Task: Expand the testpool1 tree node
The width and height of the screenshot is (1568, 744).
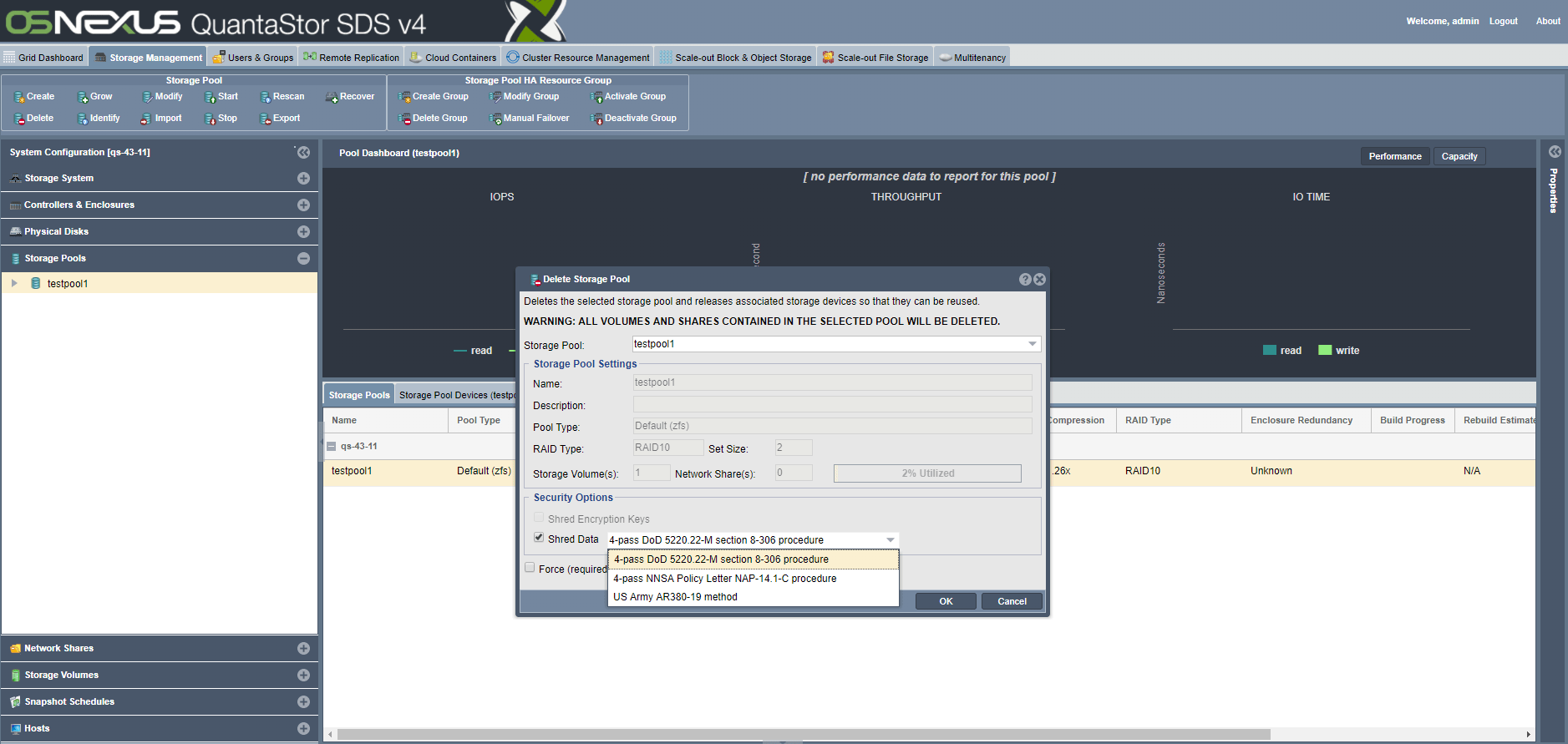Action: click(x=14, y=284)
